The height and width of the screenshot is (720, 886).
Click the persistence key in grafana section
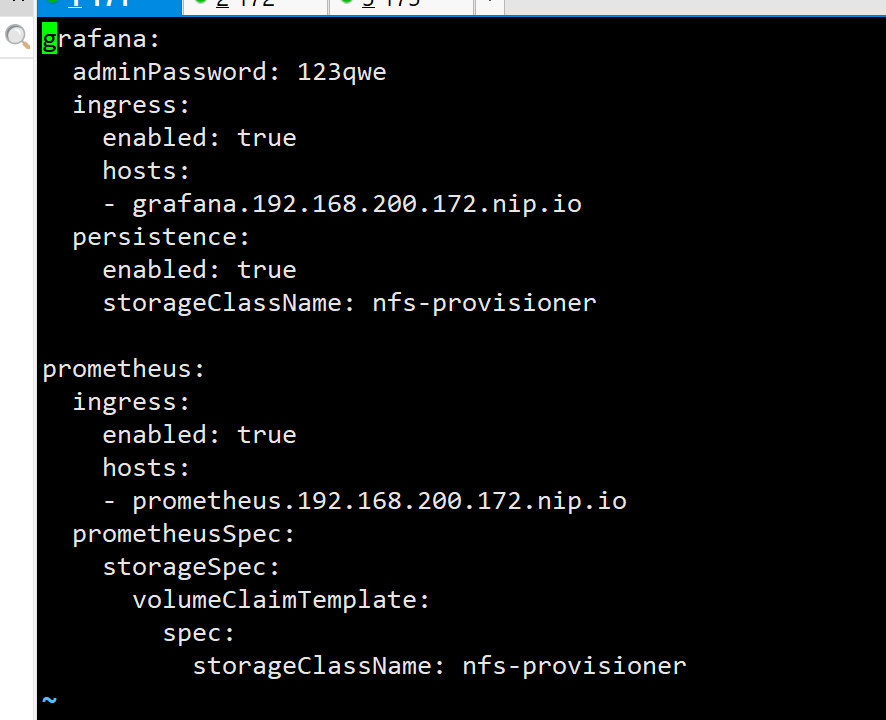[x=160, y=237]
